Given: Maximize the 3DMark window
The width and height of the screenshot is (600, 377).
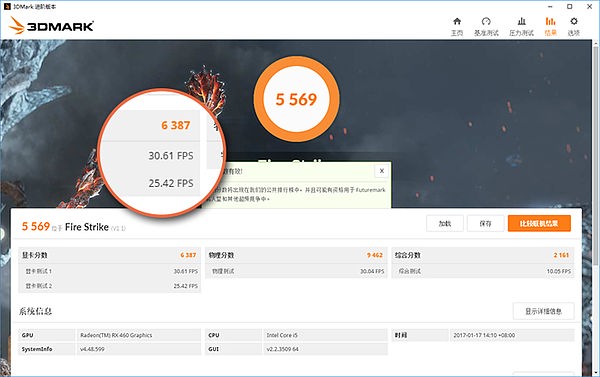Looking at the screenshot, I should [569, 7].
